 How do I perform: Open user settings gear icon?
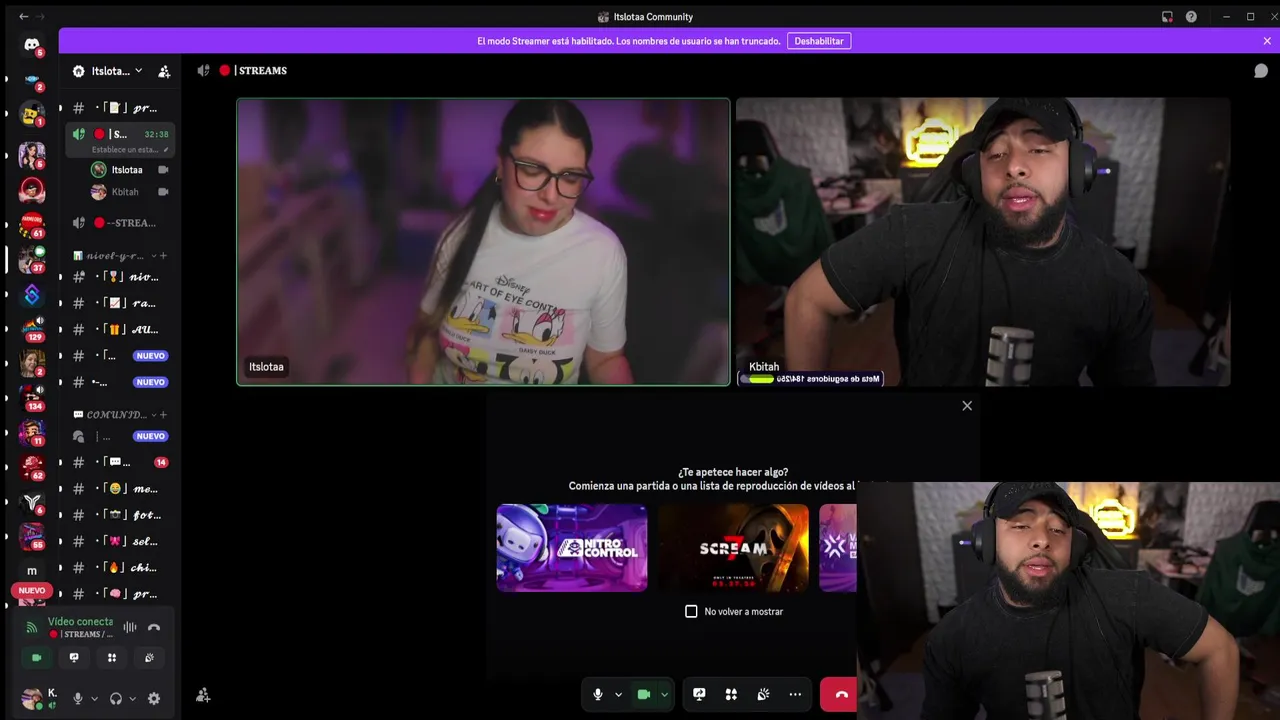[154, 699]
